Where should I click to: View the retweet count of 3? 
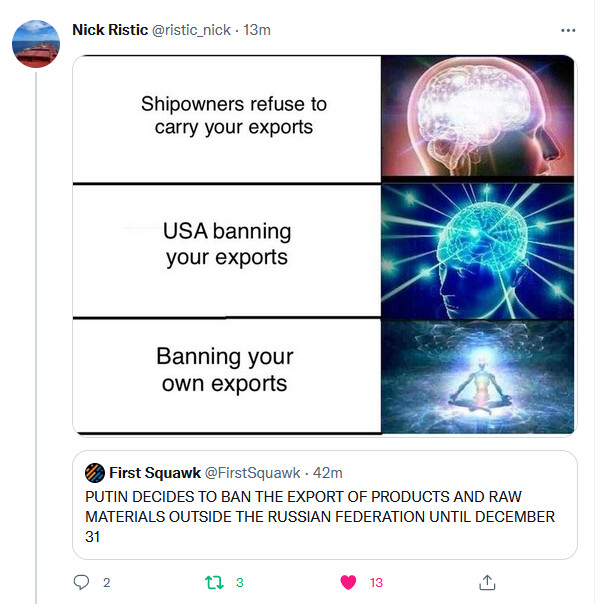pyautogui.click(x=240, y=582)
